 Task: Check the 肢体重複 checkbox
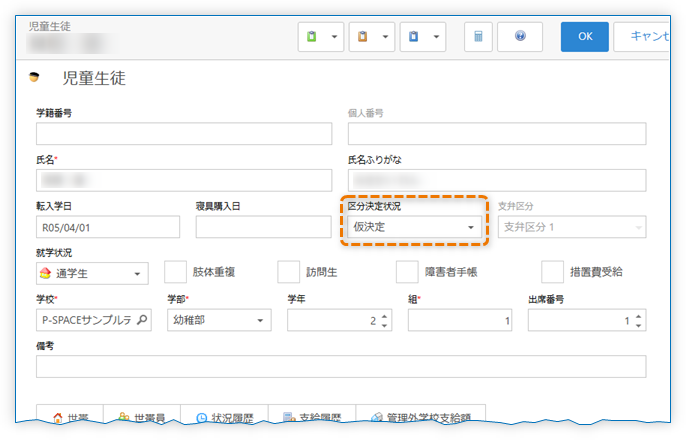175,272
